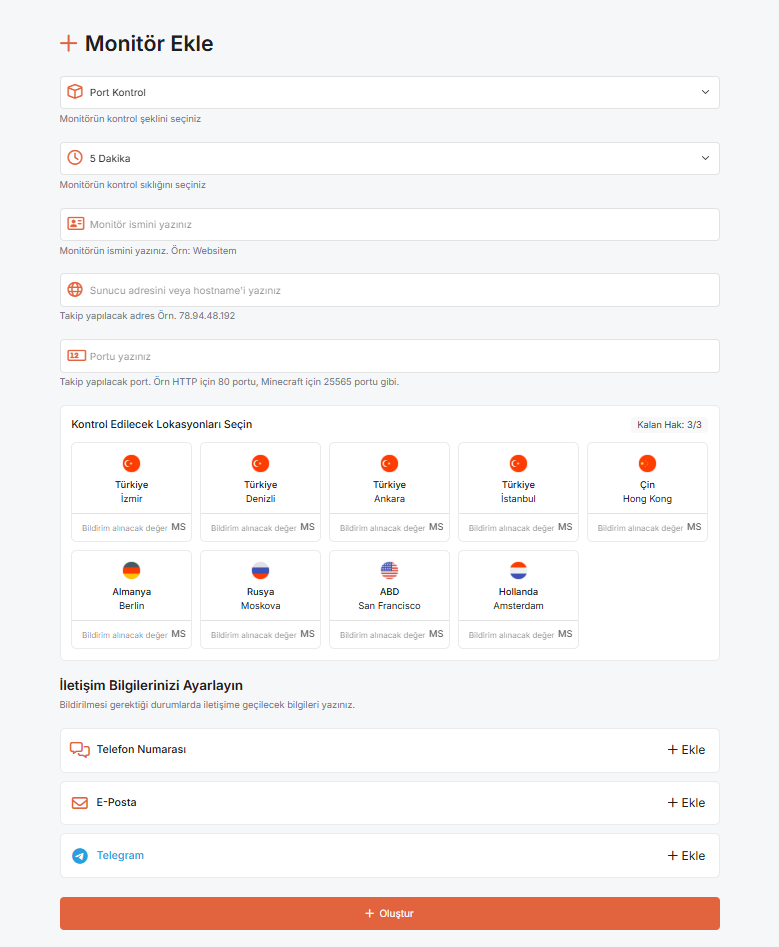Click the Oluştur create button
Image resolution: width=779 pixels, height=947 pixels.
(x=390, y=913)
